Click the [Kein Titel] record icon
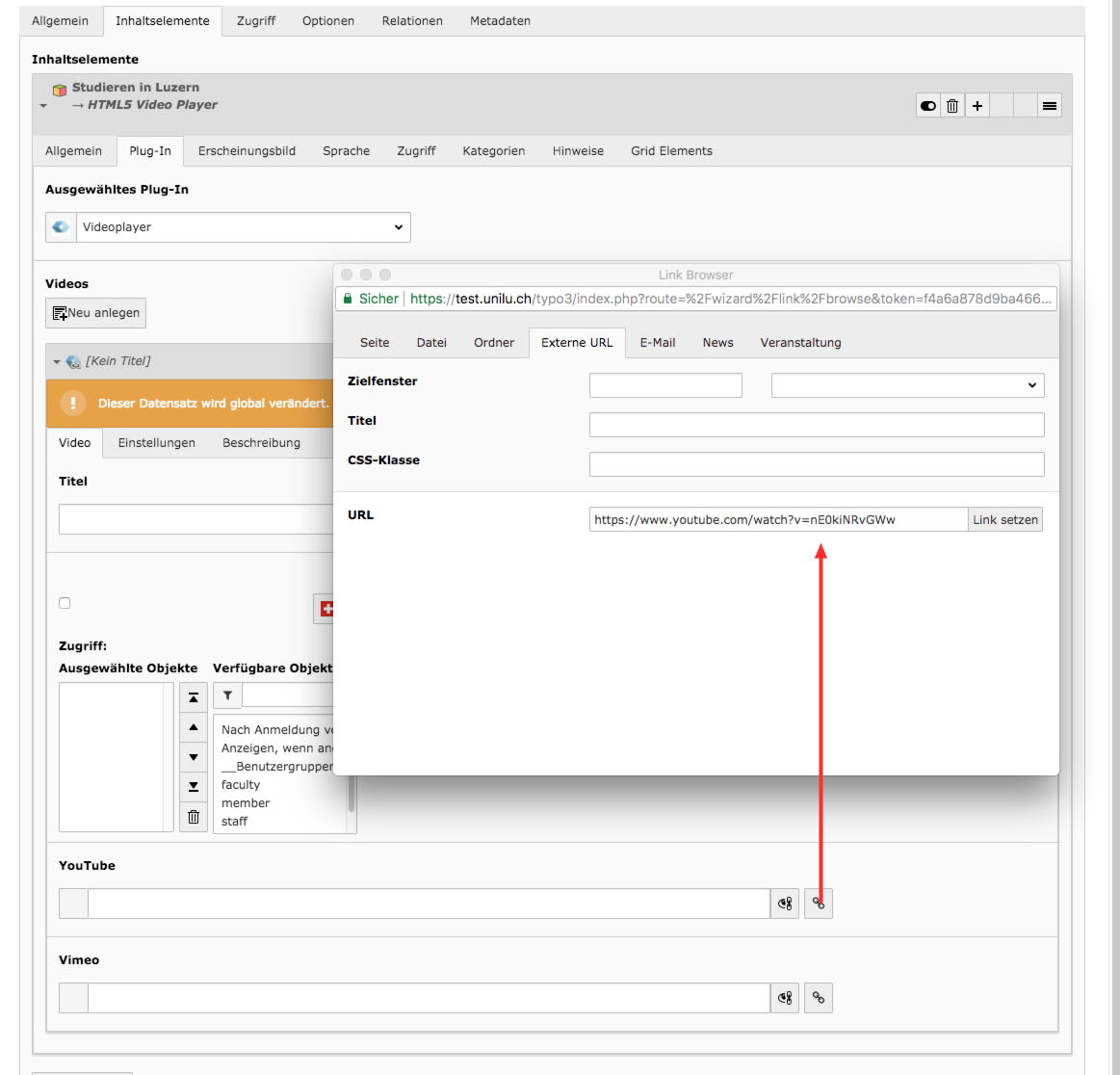 click(x=73, y=361)
